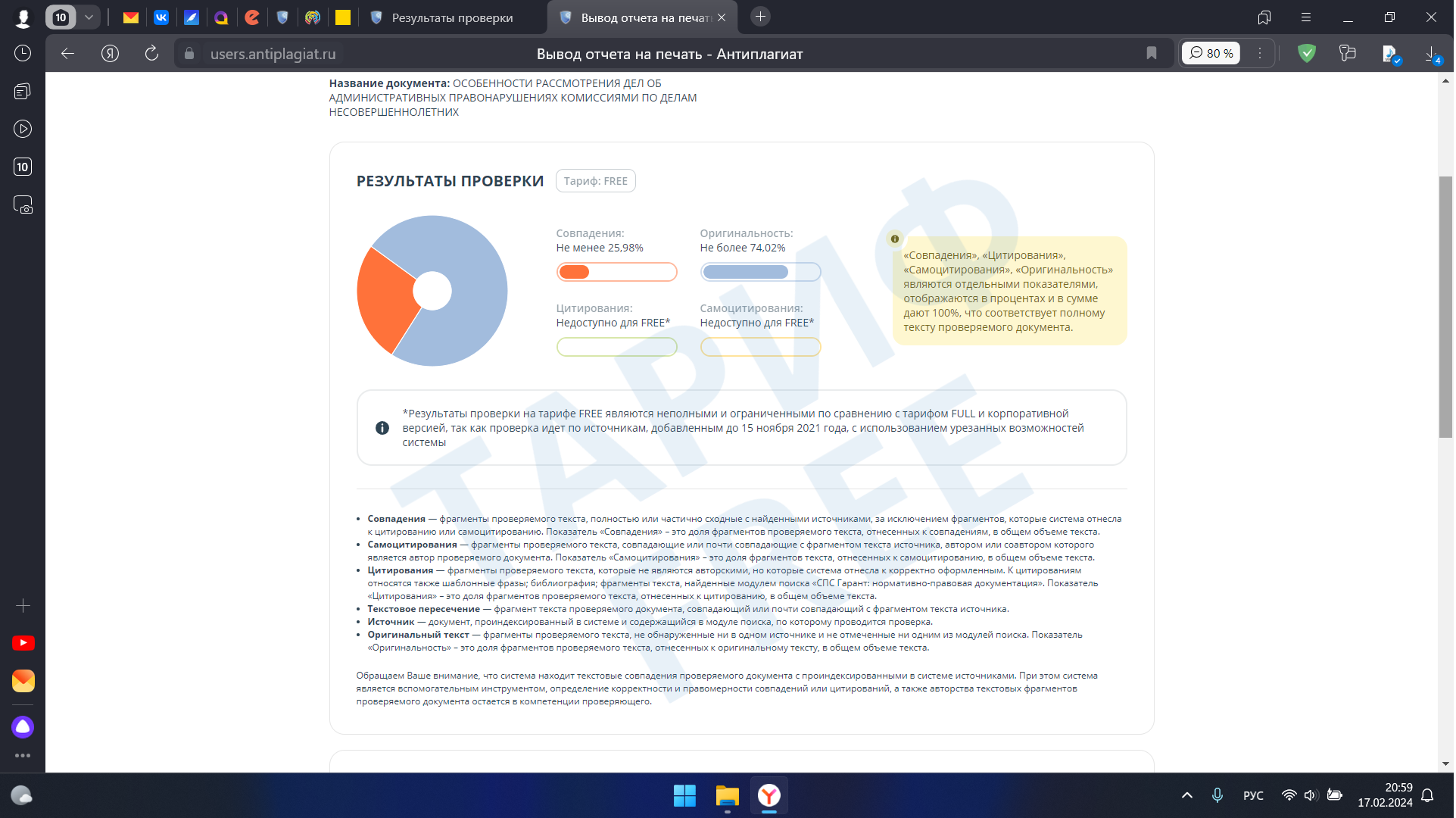
Task: Click the Тариф: FREE badge
Action: coord(595,181)
